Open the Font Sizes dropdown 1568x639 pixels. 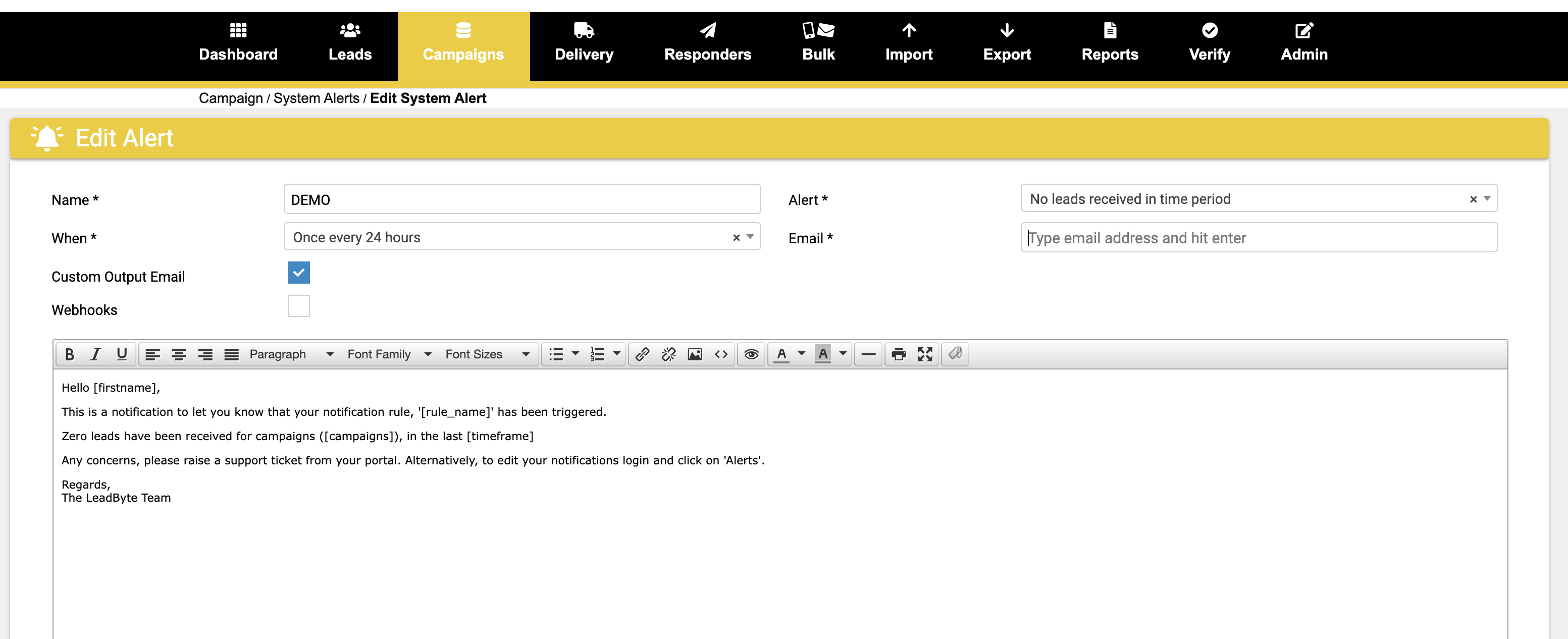pos(487,354)
